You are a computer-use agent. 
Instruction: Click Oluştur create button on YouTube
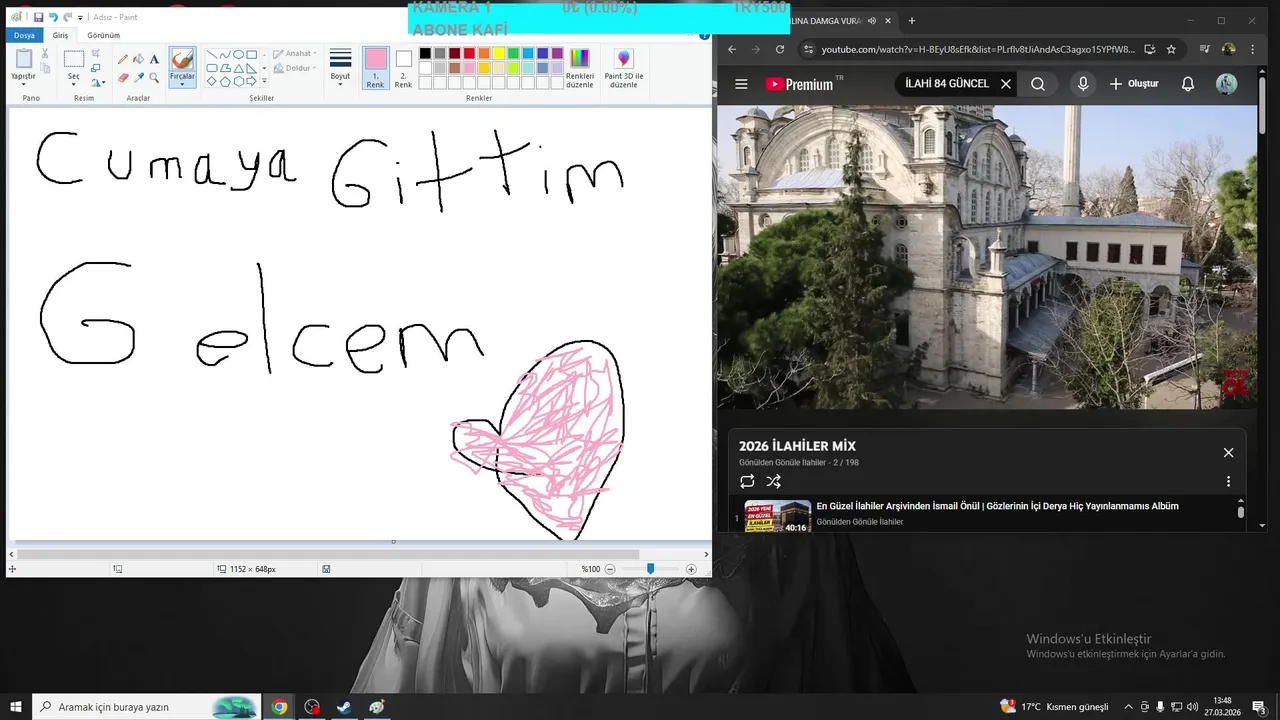click(1134, 84)
